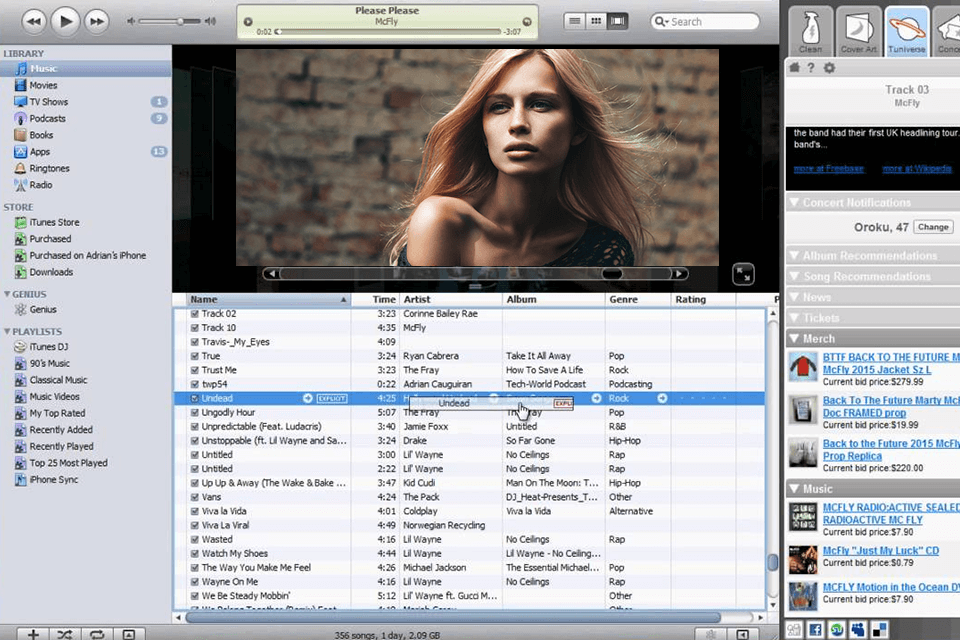Screen dimensions: 960x640
Task: Uncheck the Track 10 song checkbox
Action: (195, 328)
